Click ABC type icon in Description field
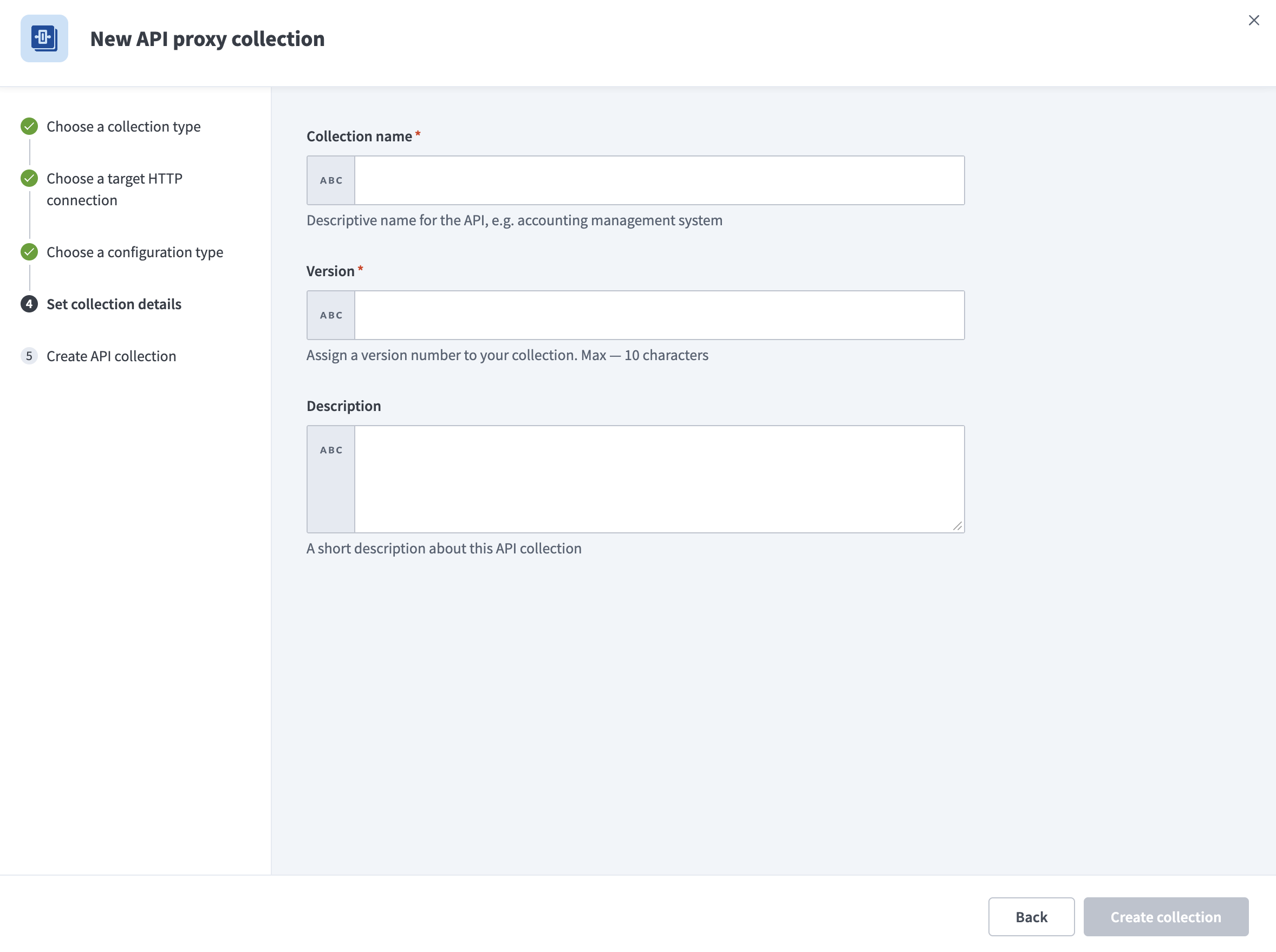1276x952 pixels. (331, 450)
